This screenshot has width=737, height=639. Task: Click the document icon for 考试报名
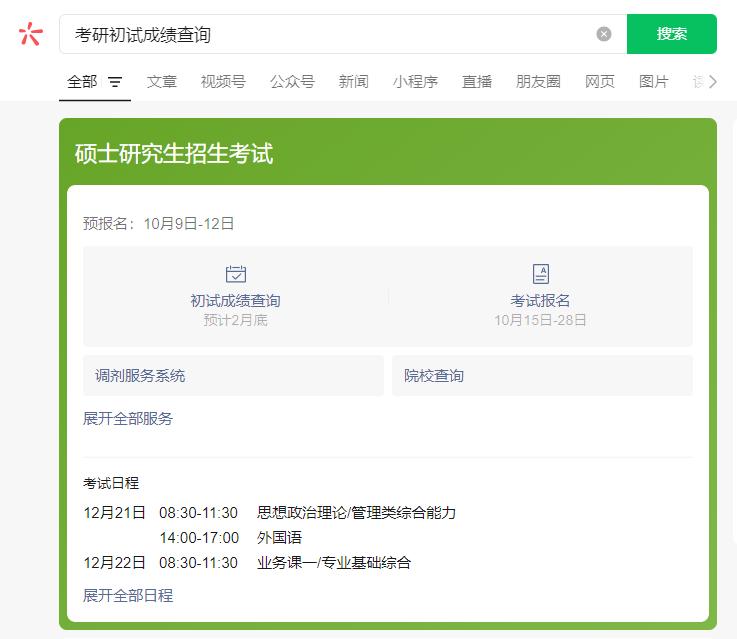[541, 274]
